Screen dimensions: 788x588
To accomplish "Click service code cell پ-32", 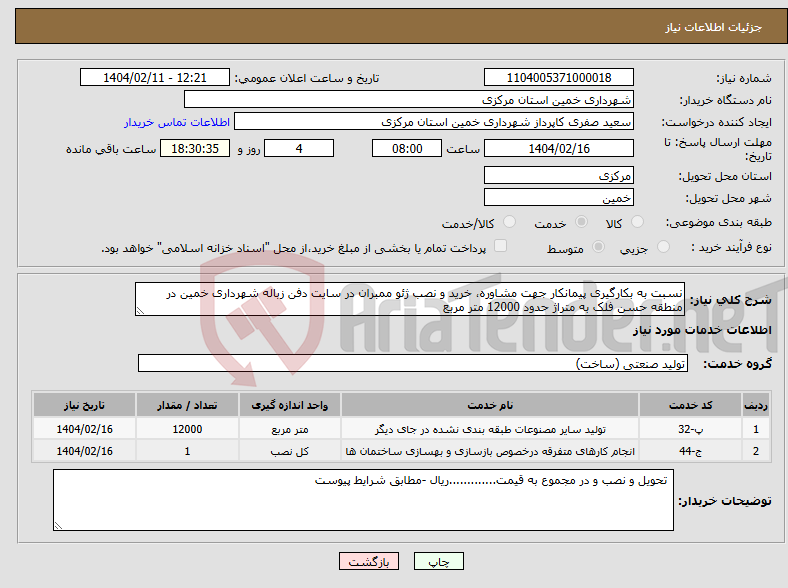I will (x=691, y=429).
